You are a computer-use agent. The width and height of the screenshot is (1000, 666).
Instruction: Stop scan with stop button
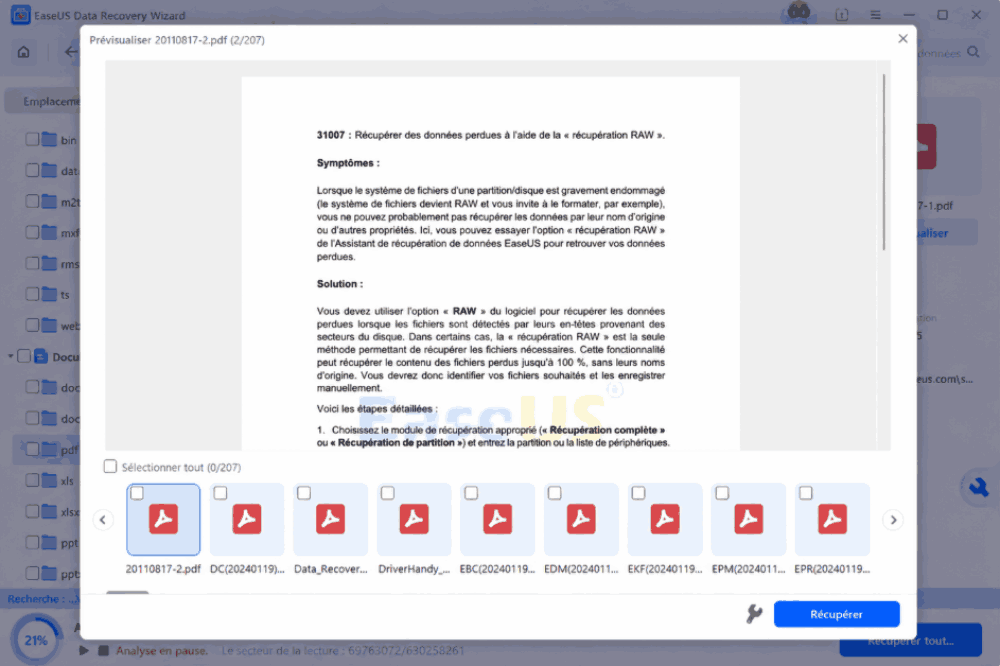[103, 651]
